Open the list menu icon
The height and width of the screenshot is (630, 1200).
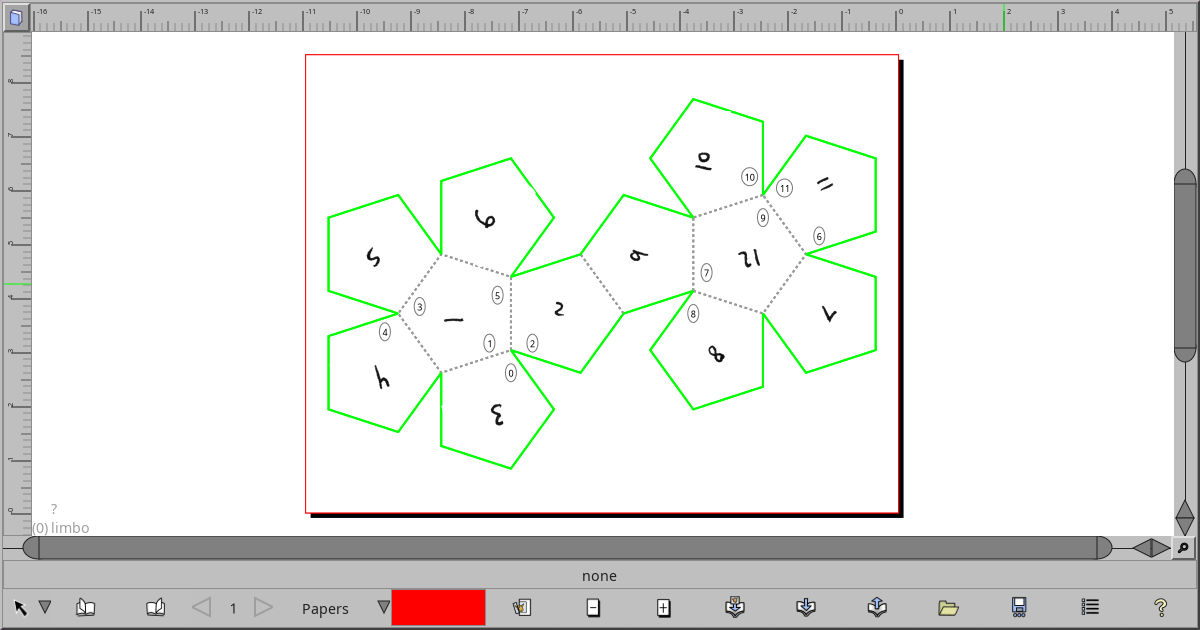(1089, 606)
